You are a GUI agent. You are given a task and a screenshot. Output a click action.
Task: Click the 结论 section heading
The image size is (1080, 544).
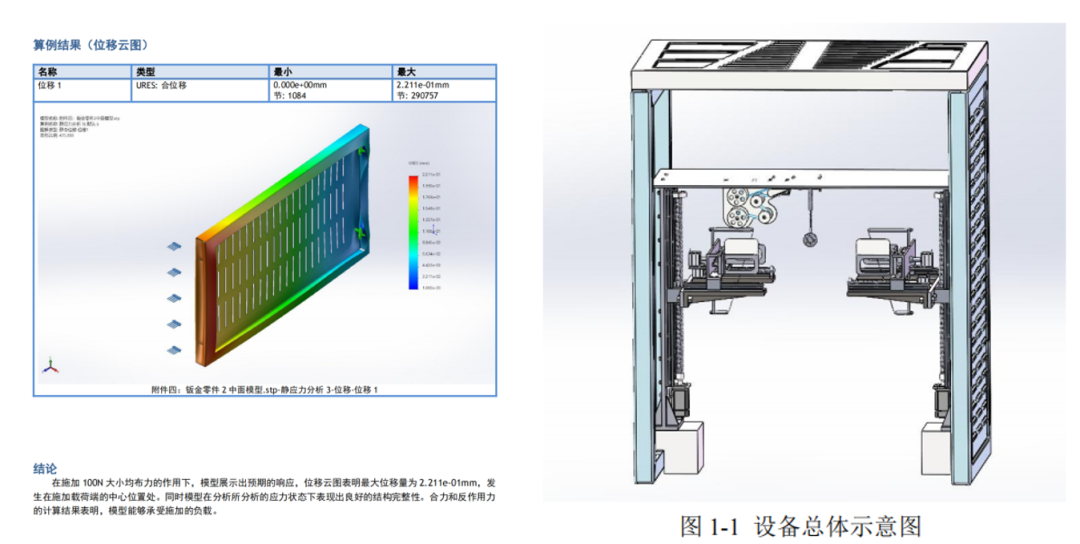pyautogui.click(x=45, y=468)
